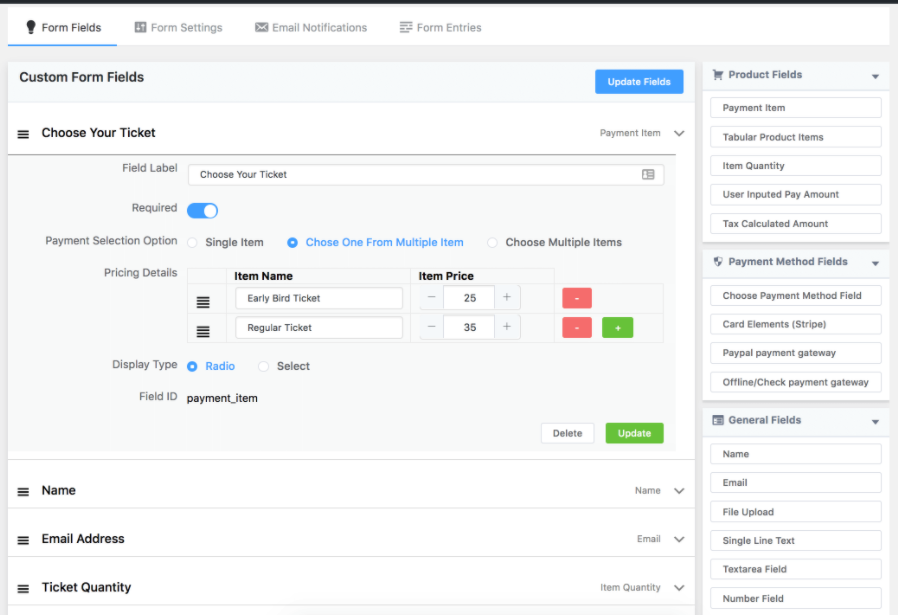Add a Name general field
The image size is (898, 615).
pyautogui.click(x=795, y=454)
